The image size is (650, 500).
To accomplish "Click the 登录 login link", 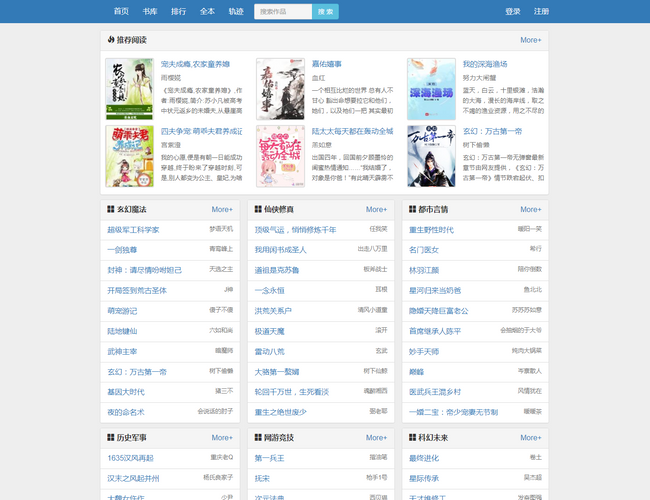I will coord(513,11).
